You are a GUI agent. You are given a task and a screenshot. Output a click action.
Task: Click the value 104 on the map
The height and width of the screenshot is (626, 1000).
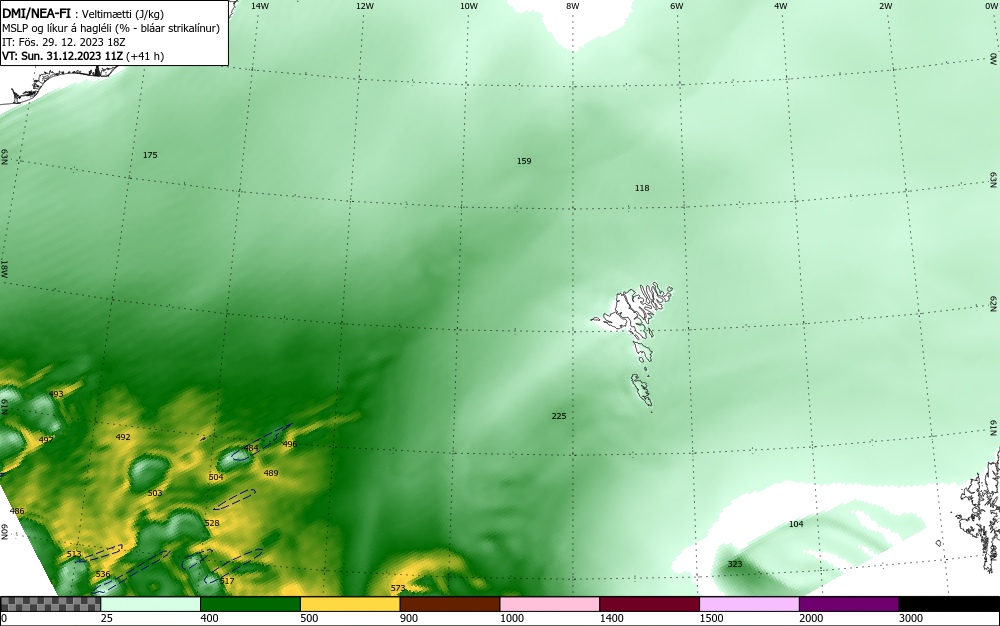pos(796,524)
